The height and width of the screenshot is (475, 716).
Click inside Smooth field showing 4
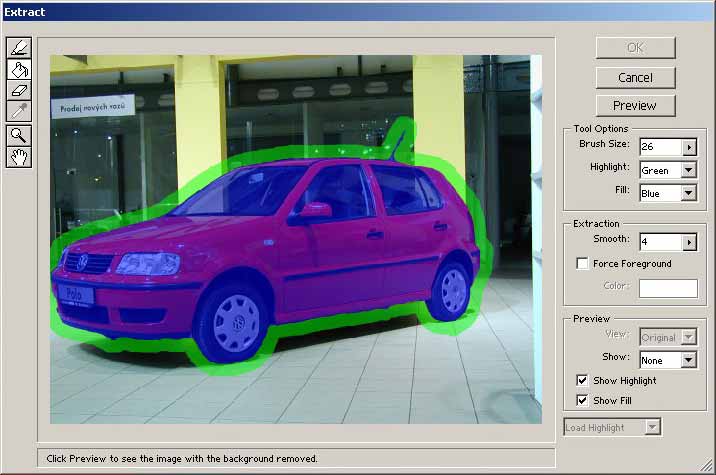point(661,242)
